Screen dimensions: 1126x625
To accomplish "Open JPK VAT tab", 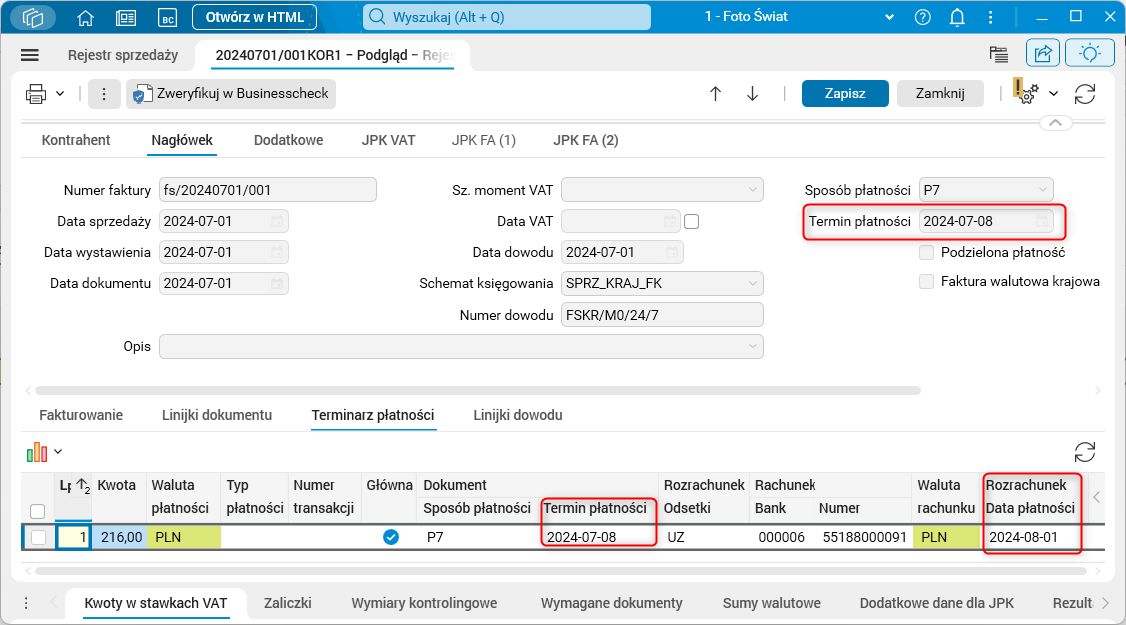I will [x=388, y=140].
